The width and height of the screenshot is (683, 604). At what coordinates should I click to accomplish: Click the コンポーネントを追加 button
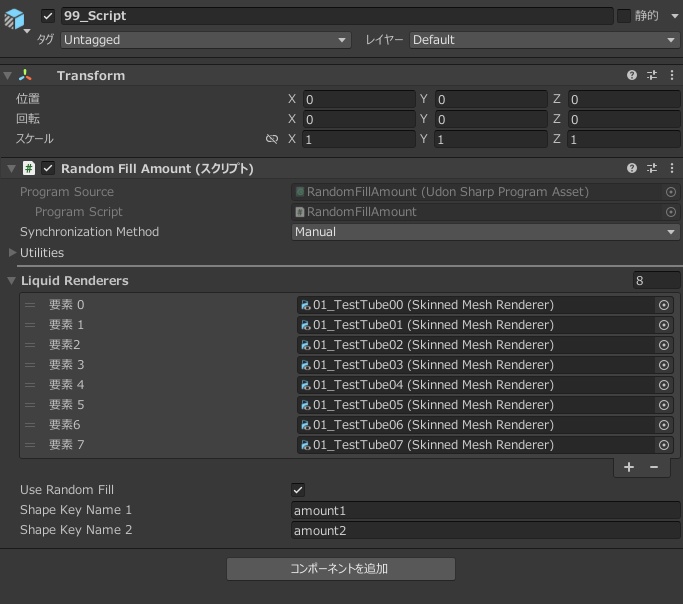[x=341, y=569]
